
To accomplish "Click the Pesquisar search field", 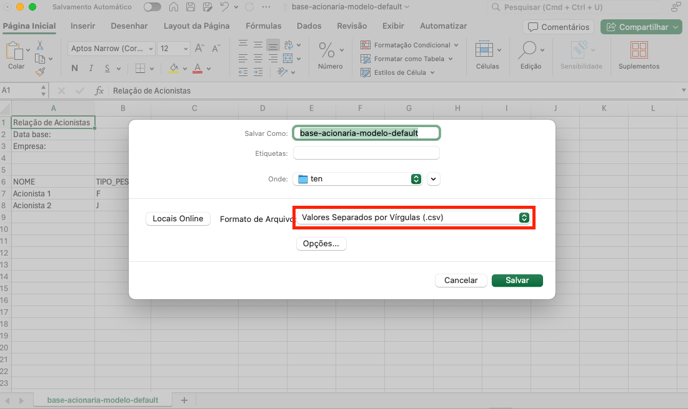I will (x=574, y=7).
